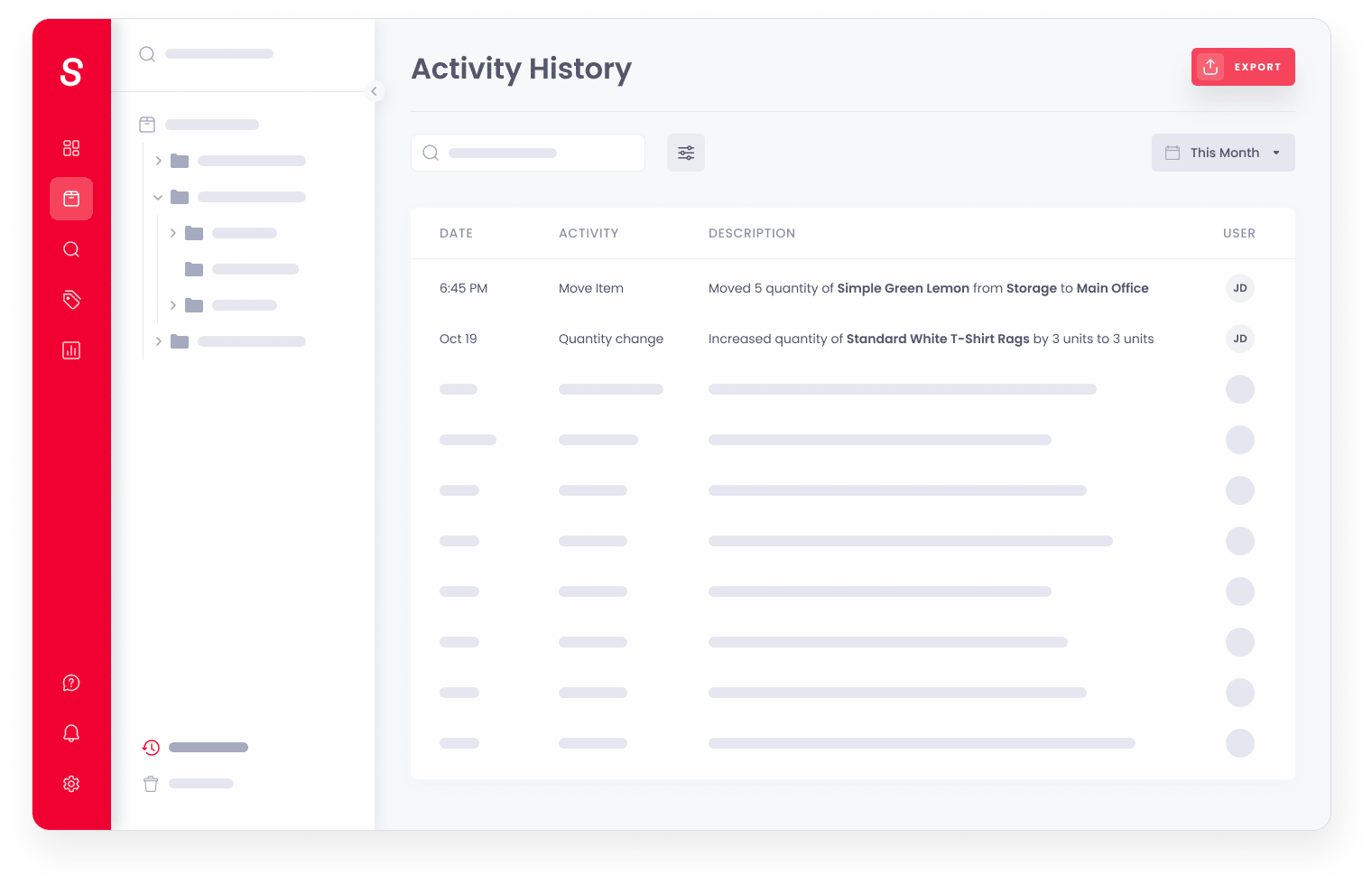Collapse the folder sidebar with the chevron
The image size is (1372, 885).
click(375, 91)
